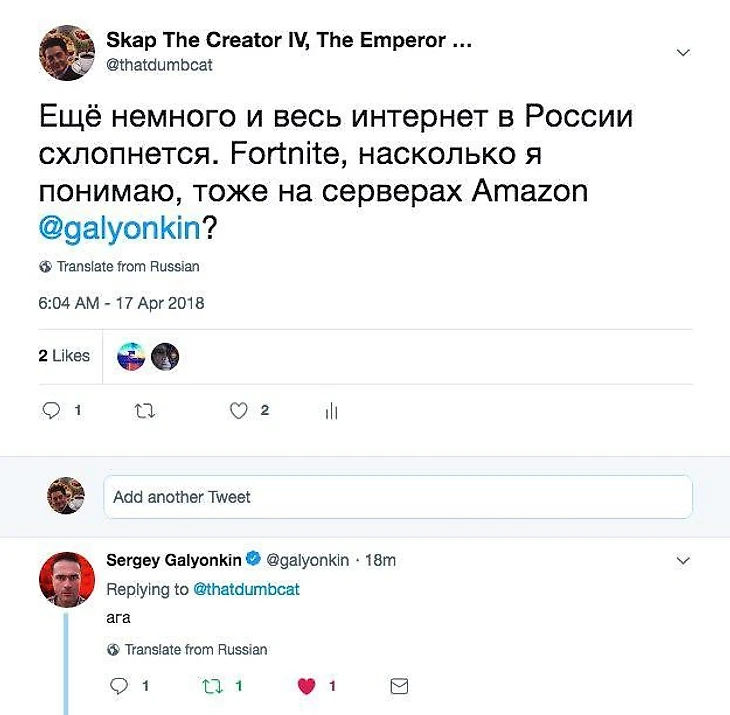Viewport: 730px width, 715px height.
Task: Click the Add another Tweet field
Action: point(398,497)
